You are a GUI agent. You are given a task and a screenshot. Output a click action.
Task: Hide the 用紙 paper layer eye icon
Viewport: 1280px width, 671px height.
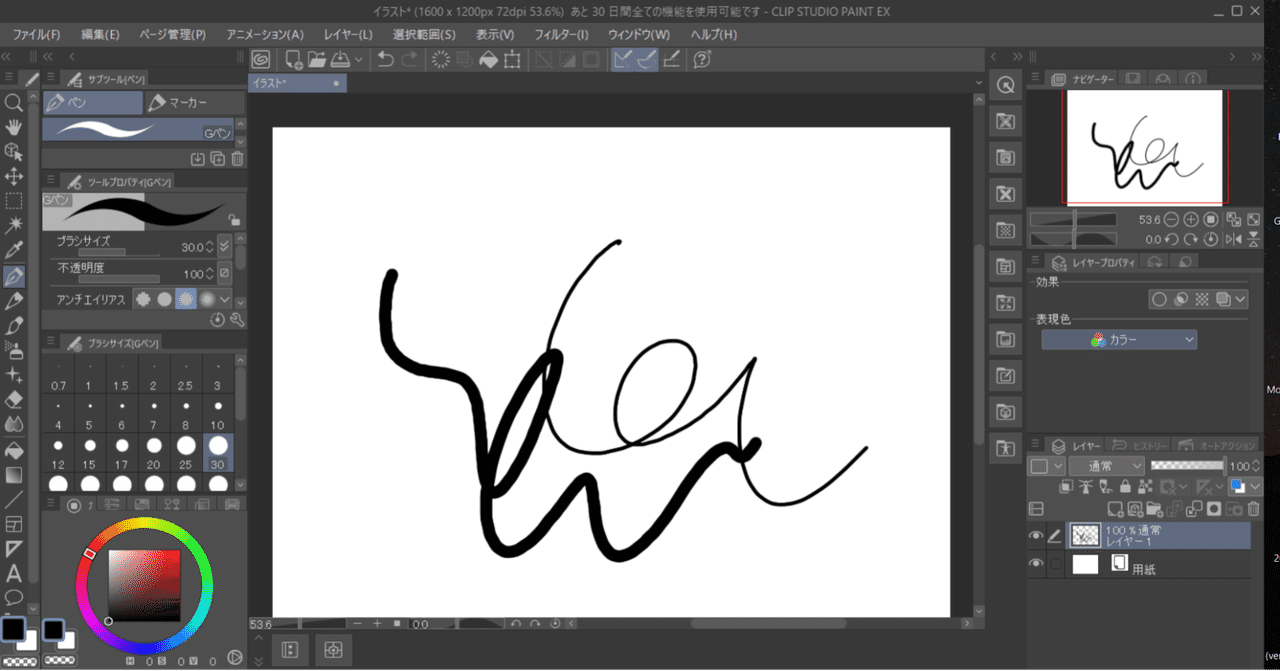tap(1036, 564)
